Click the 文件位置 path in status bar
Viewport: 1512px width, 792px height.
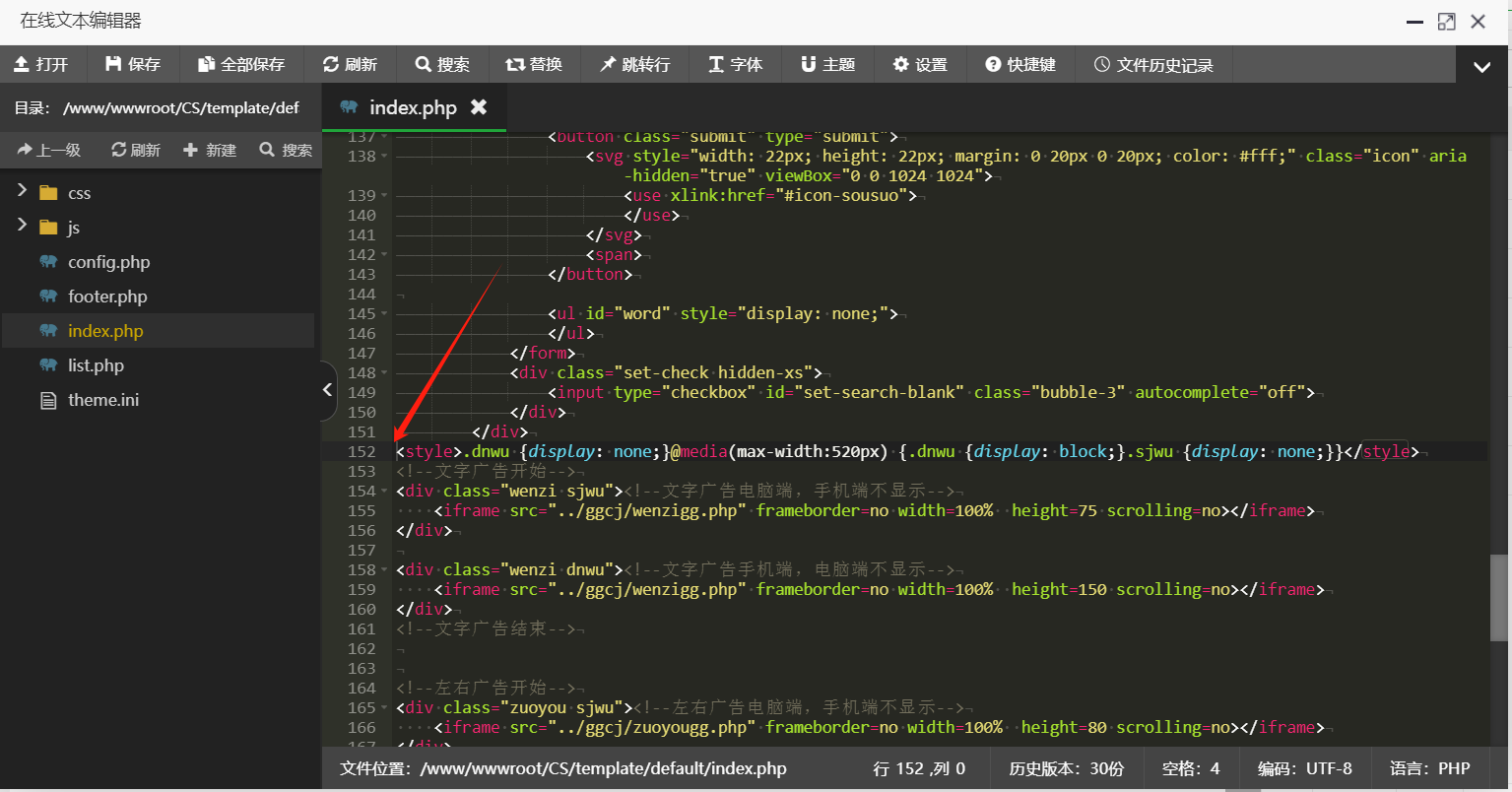[563, 769]
